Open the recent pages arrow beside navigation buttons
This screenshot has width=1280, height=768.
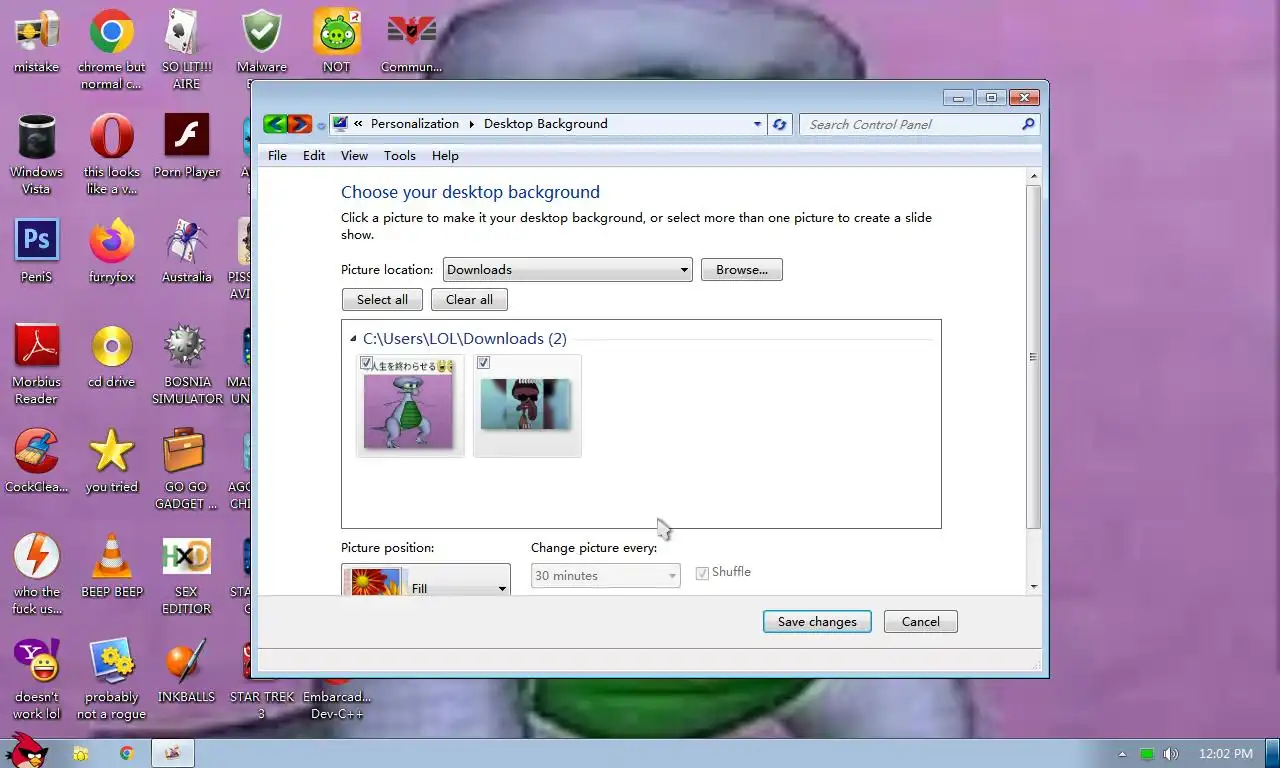tap(321, 126)
